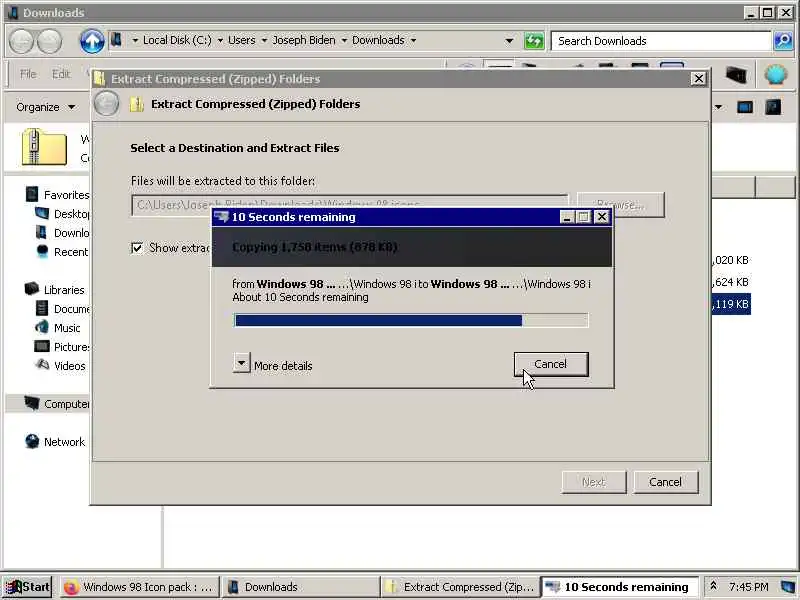Screen dimensions: 800x600
Task: Click the computer icon in address bar
Action: (117, 40)
